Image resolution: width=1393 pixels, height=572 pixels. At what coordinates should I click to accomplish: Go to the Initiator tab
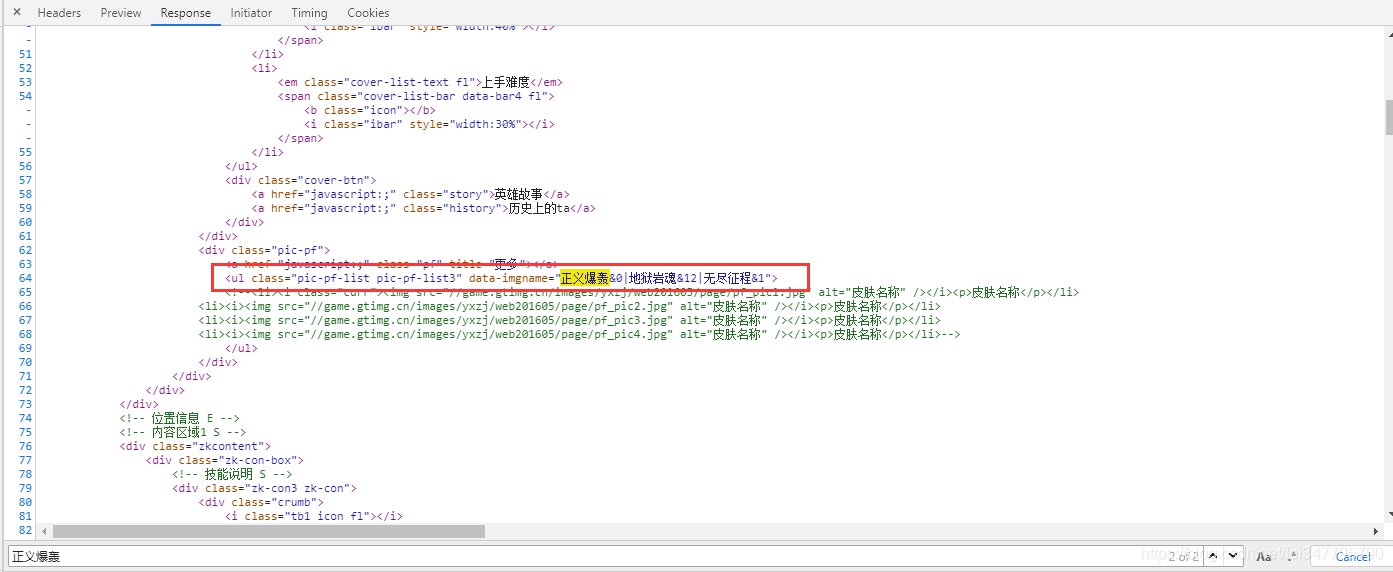click(251, 13)
